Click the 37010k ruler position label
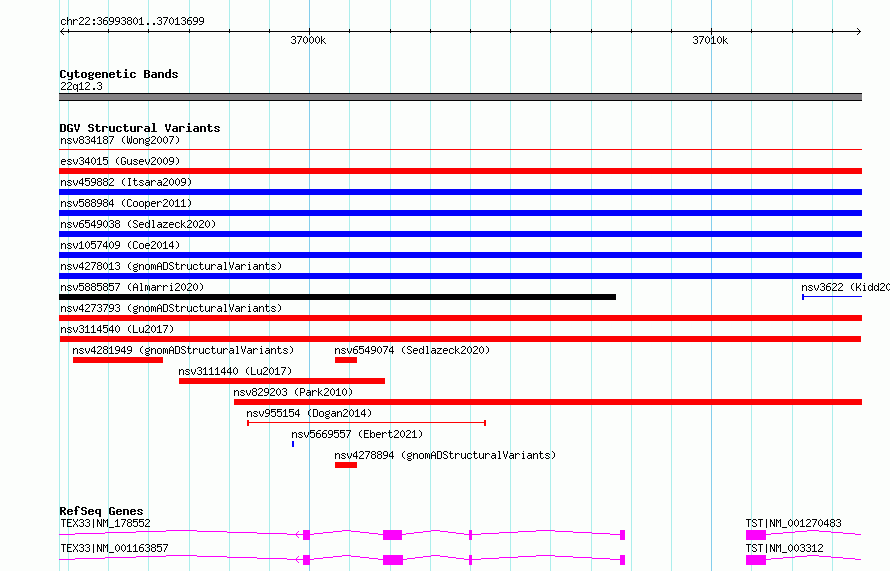The height and width of the screenshot is (571, 890). 710,40
